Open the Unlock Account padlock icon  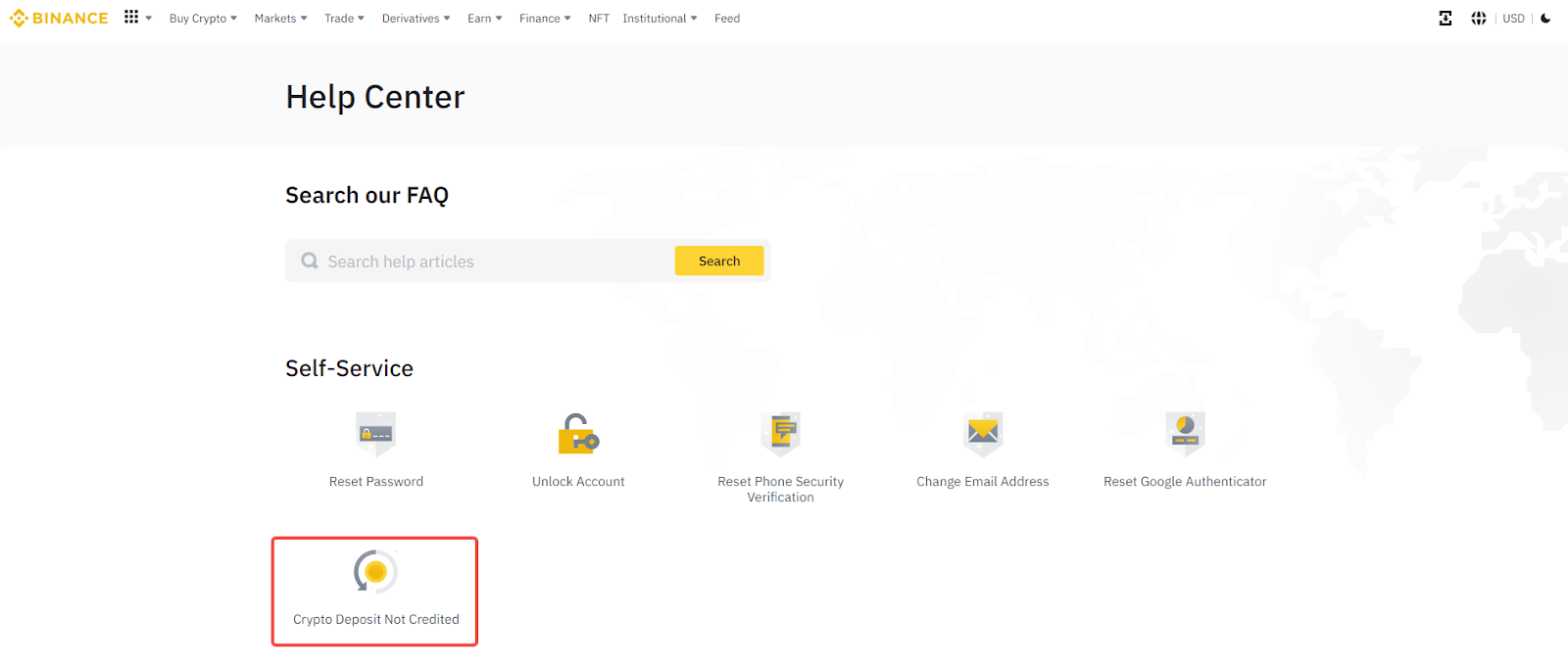point(578,433)
